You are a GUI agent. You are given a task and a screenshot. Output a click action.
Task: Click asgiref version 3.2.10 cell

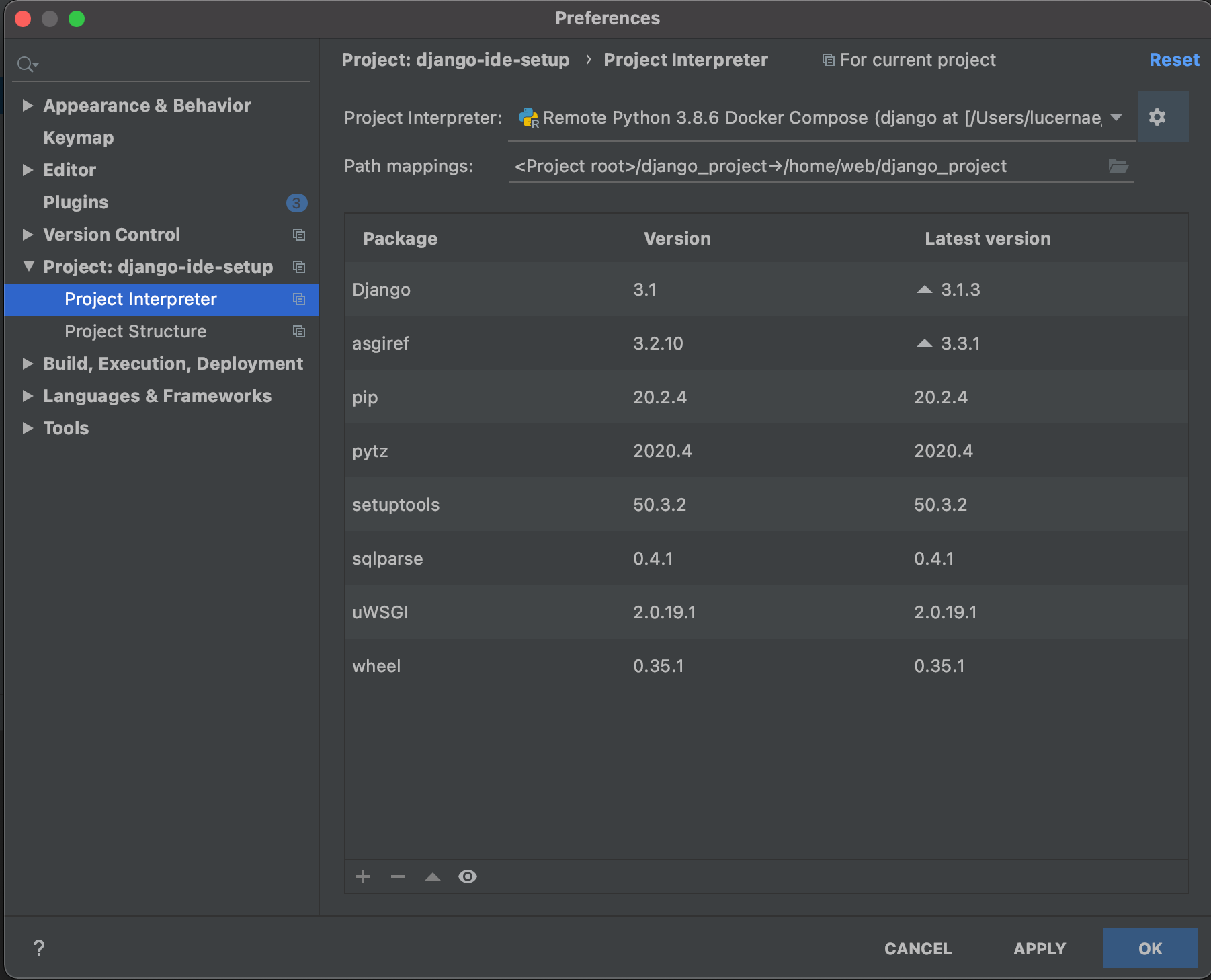(x=658, y=343)
